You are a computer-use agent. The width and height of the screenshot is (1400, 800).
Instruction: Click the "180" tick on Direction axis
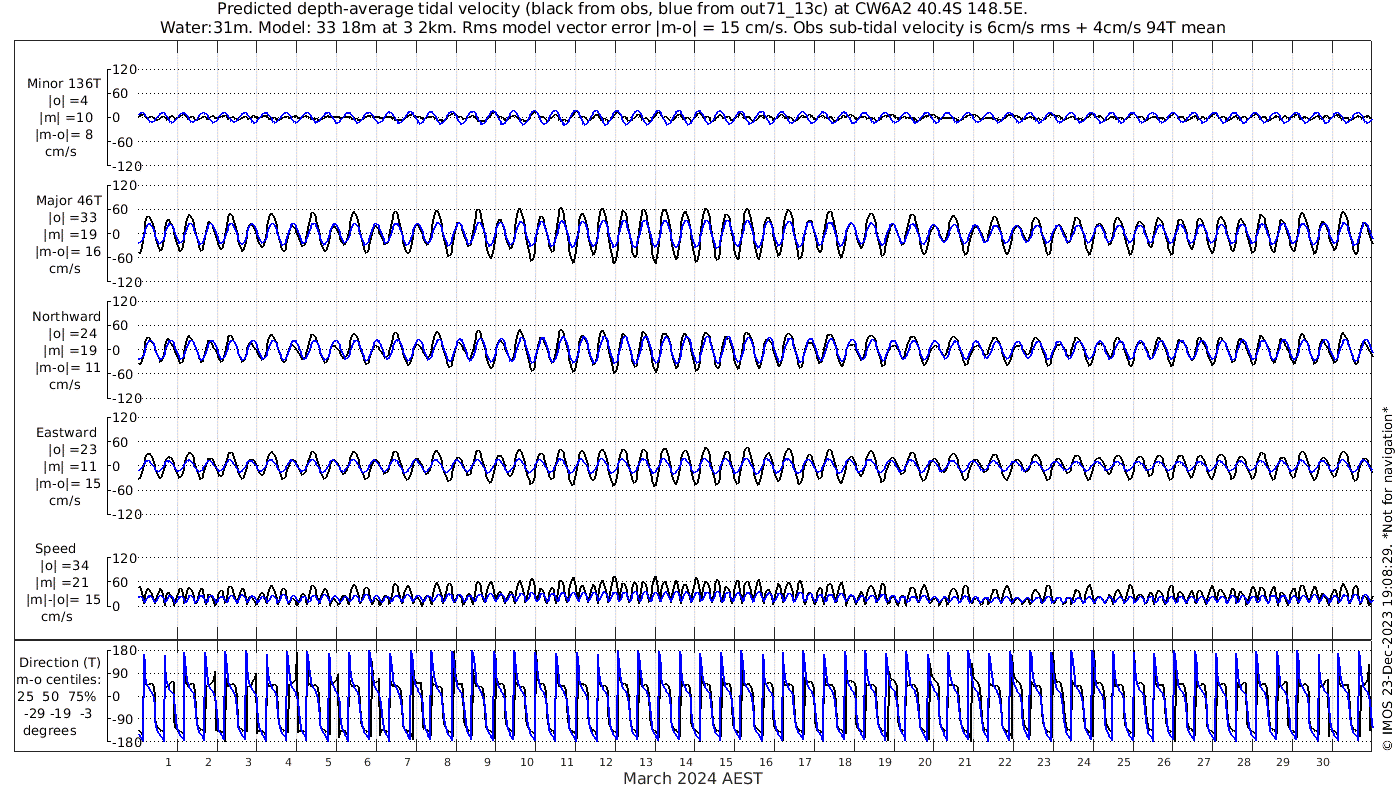[125, 651]
